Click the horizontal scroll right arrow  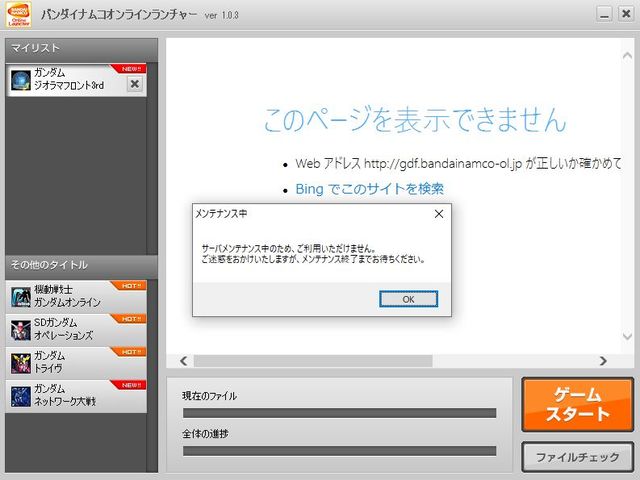[603, 361]
